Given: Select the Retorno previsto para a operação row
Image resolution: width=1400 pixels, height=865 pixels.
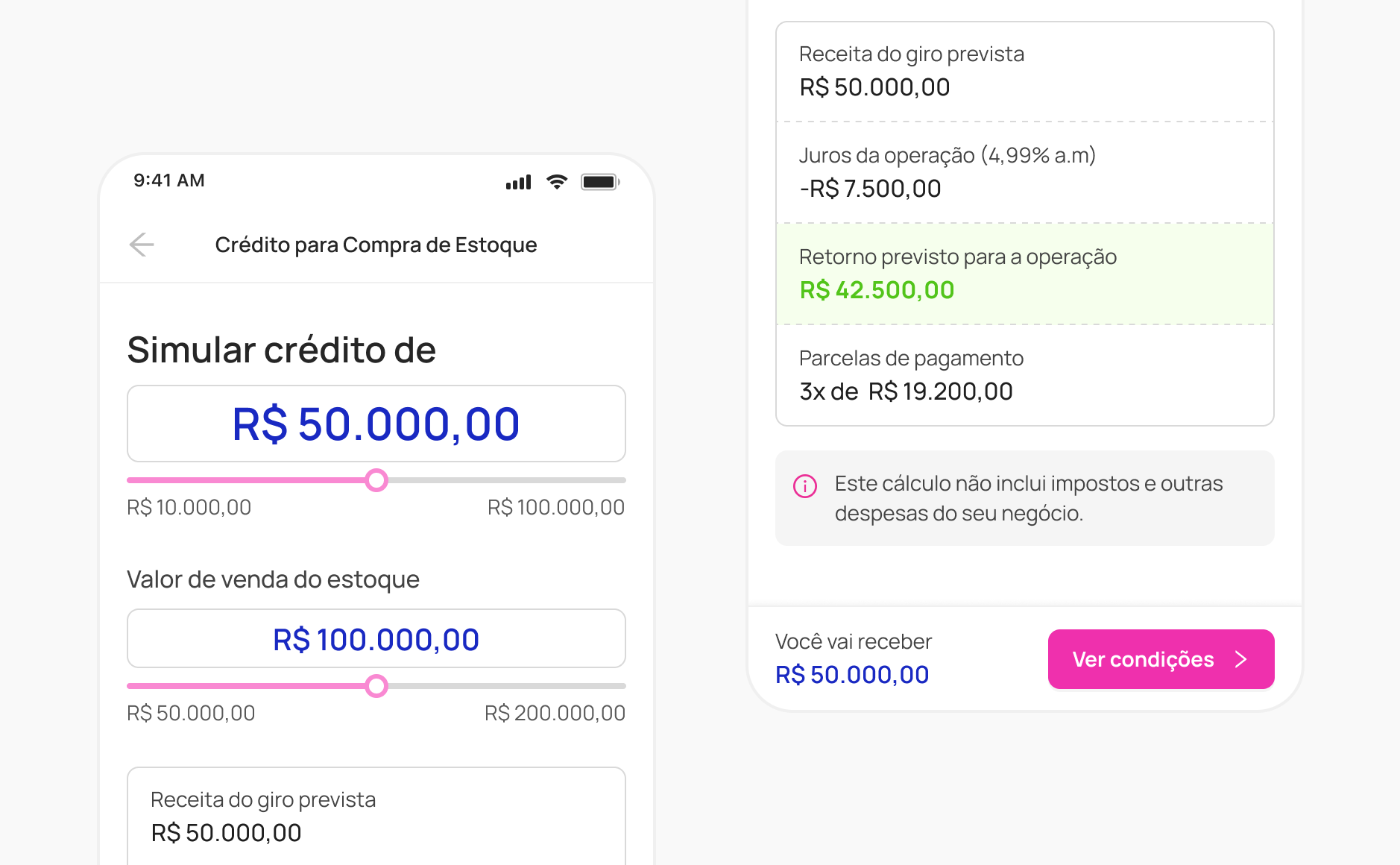Looking at the screenshot, I should tap(1025, 274).
